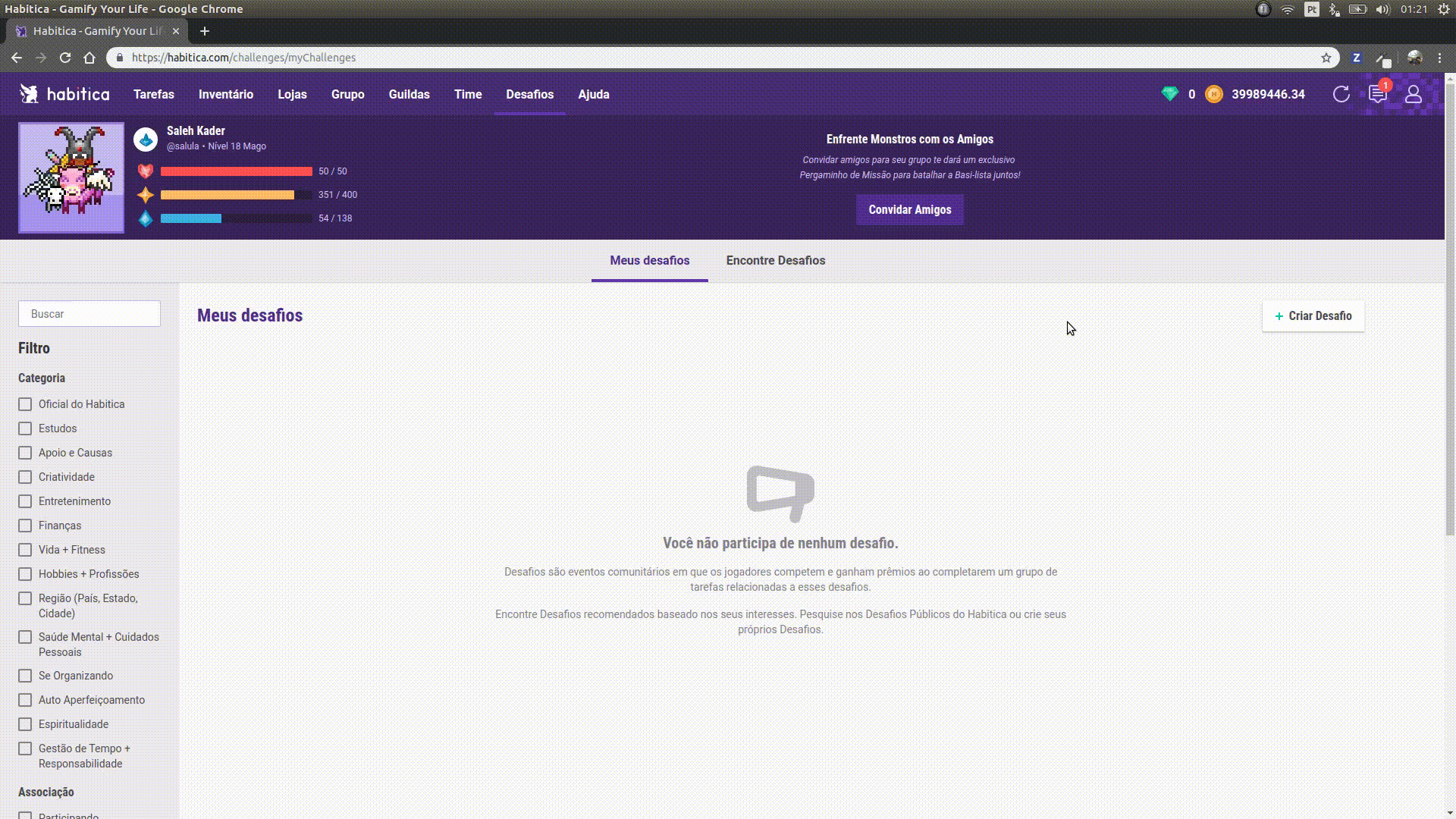Click the Chrome address bar URL
1456x819 pixels.
tap(243, 58)
